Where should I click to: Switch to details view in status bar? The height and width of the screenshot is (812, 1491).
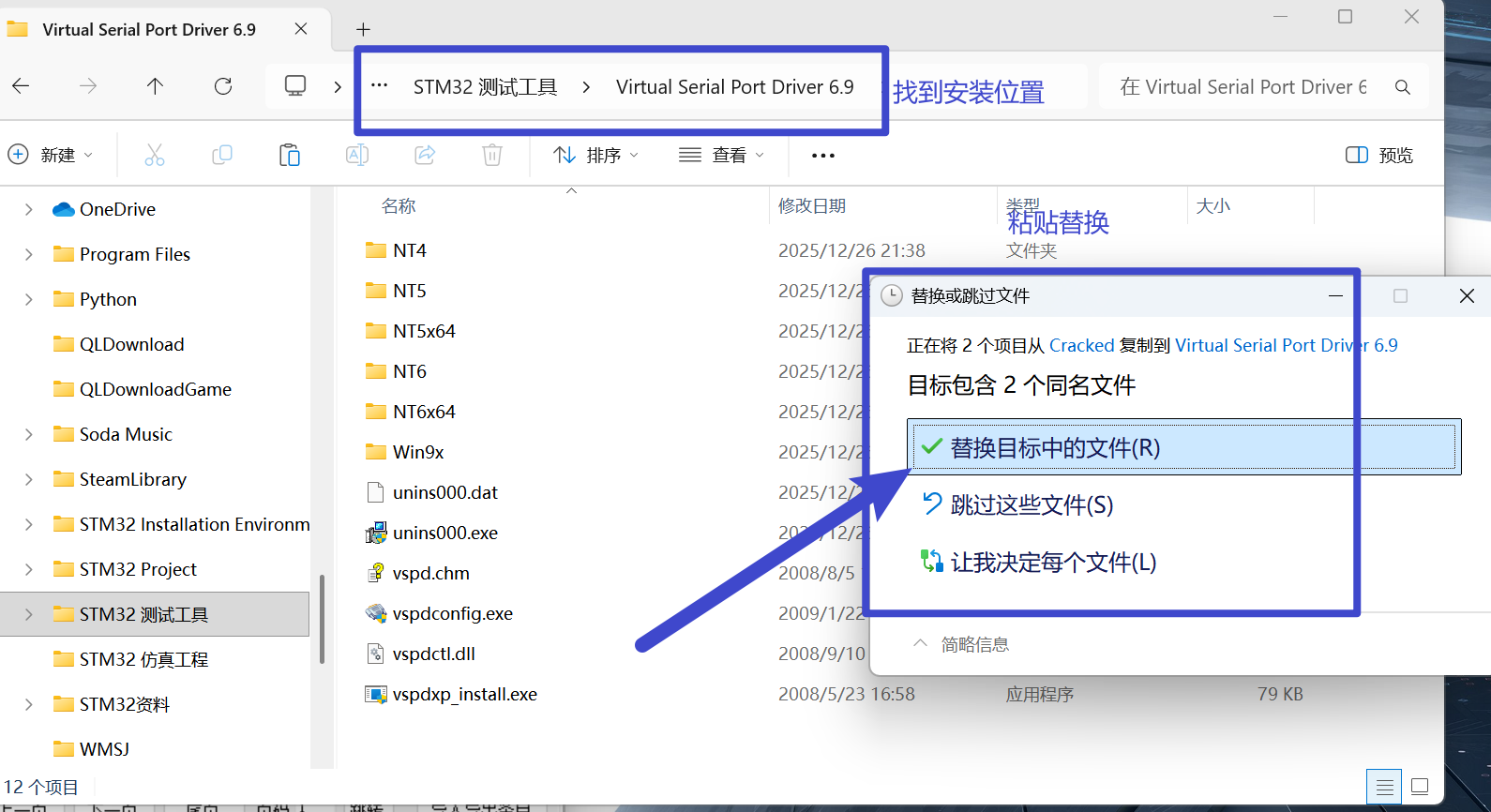point(1385,787)
